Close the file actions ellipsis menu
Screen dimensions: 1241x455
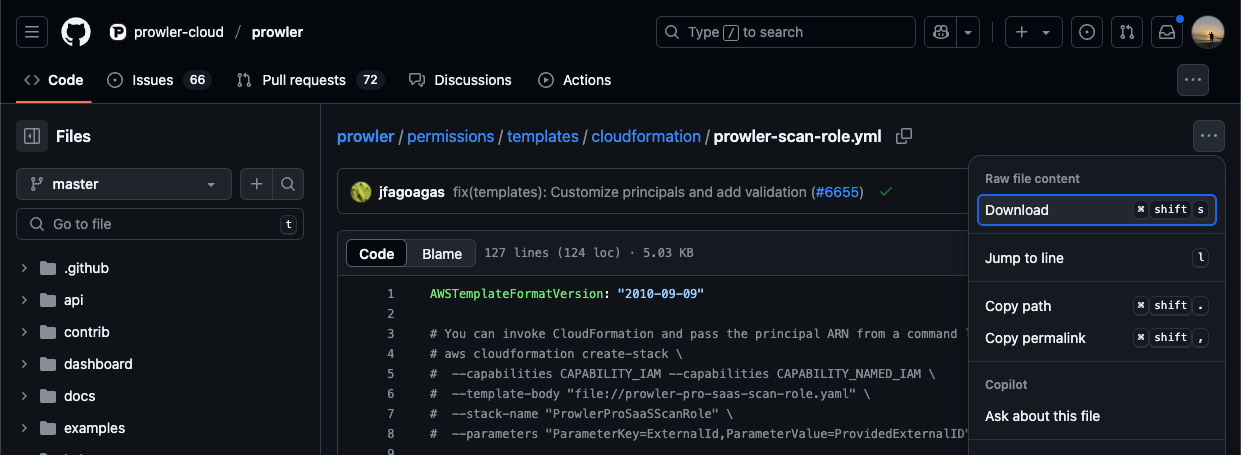(1209, 136)
